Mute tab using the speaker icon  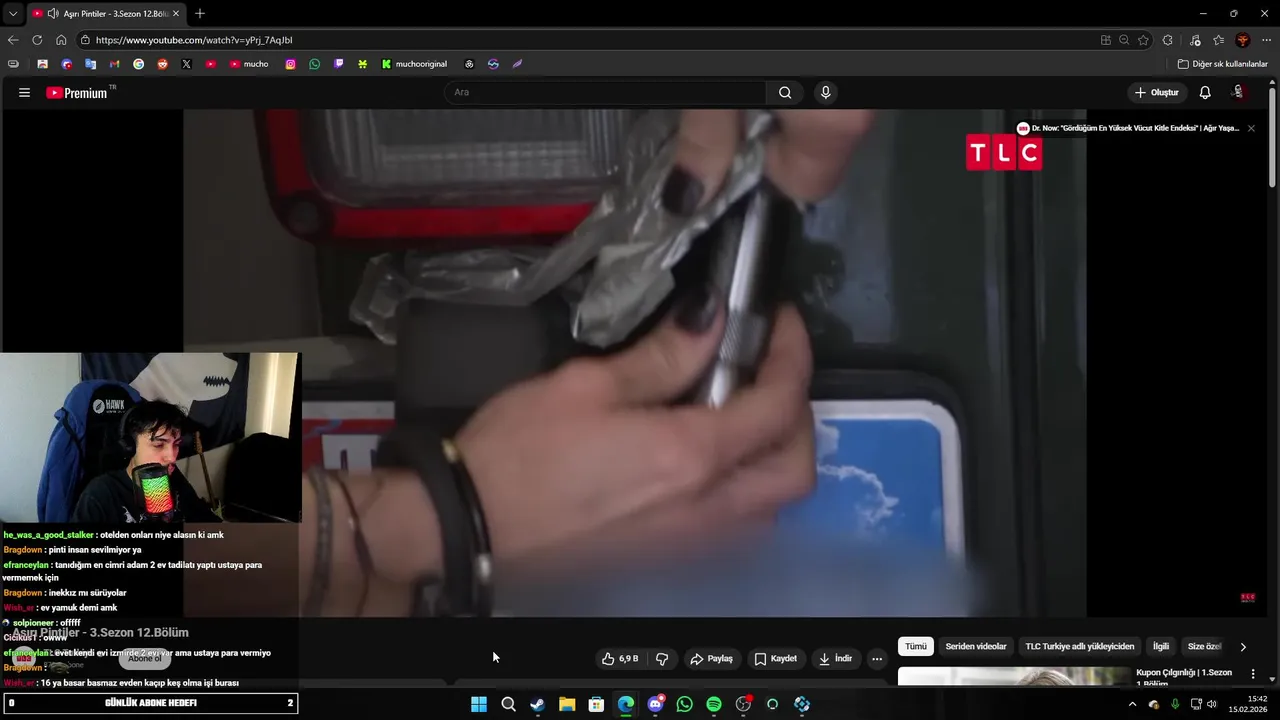(x=52, y=13)
